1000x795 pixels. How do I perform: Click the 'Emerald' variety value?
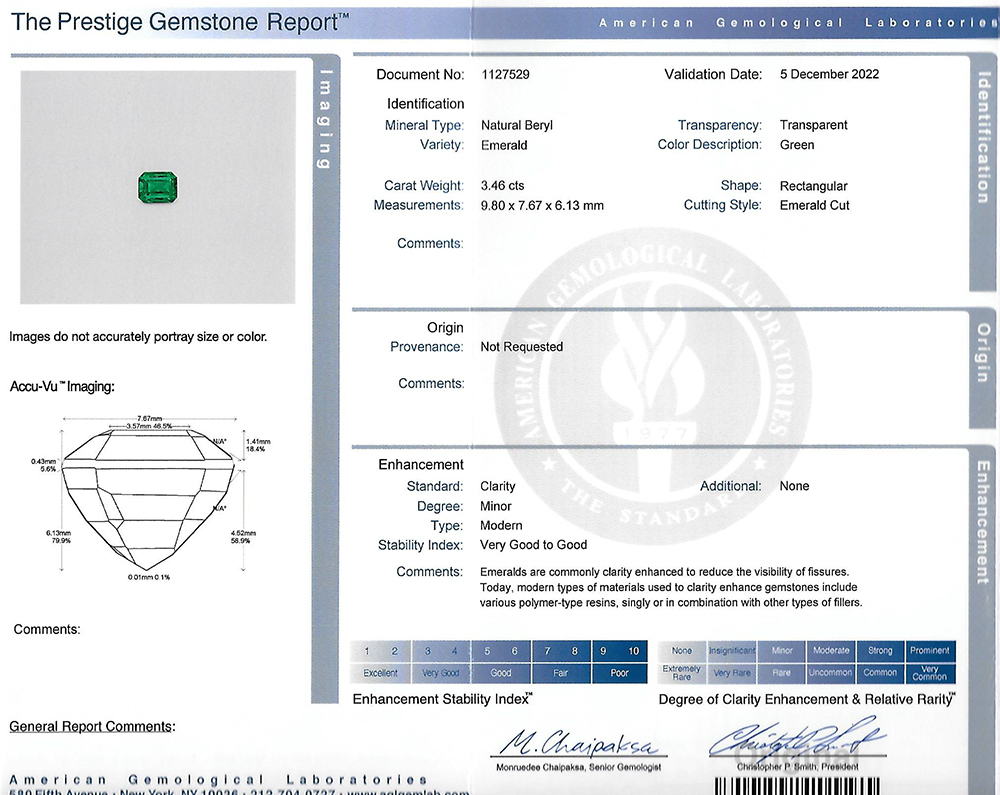click(504, 145)
